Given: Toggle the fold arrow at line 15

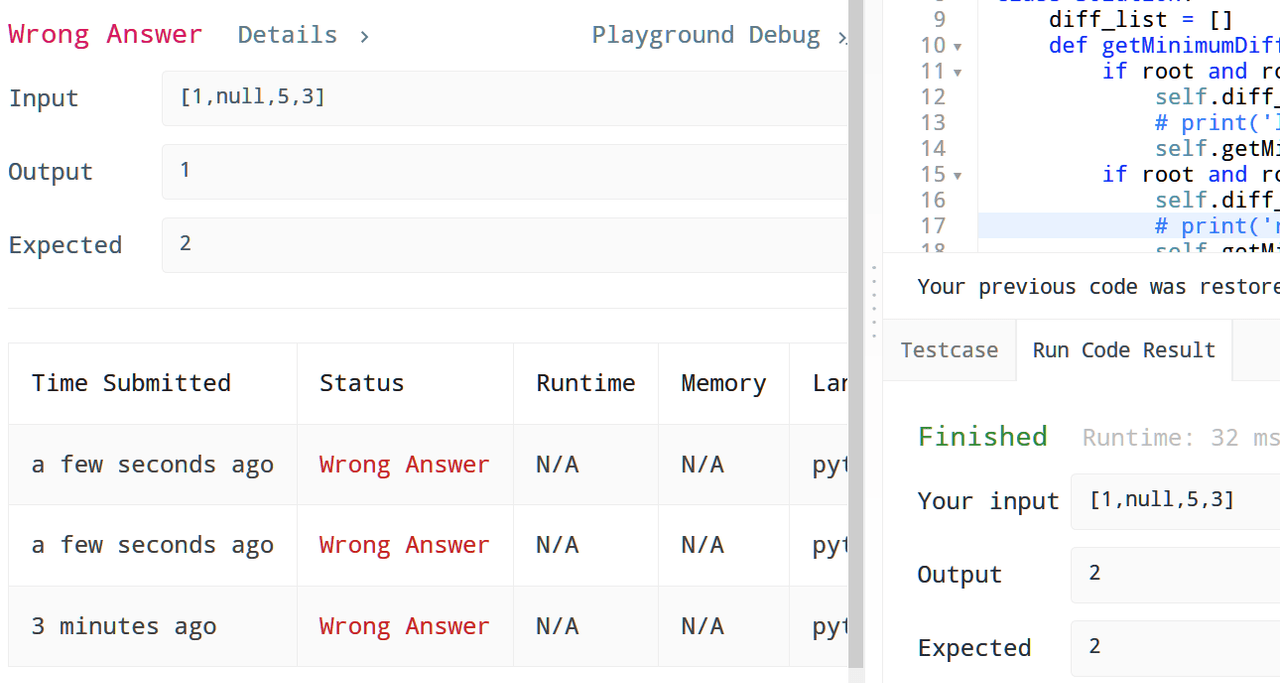Looking at the screenshot, I should [957, 175].
